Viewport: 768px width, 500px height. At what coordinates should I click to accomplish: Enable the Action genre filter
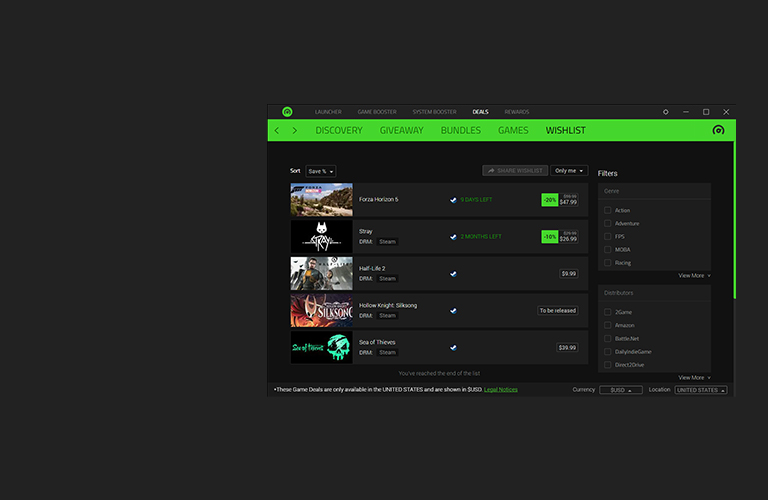click(x=608, y=210)
